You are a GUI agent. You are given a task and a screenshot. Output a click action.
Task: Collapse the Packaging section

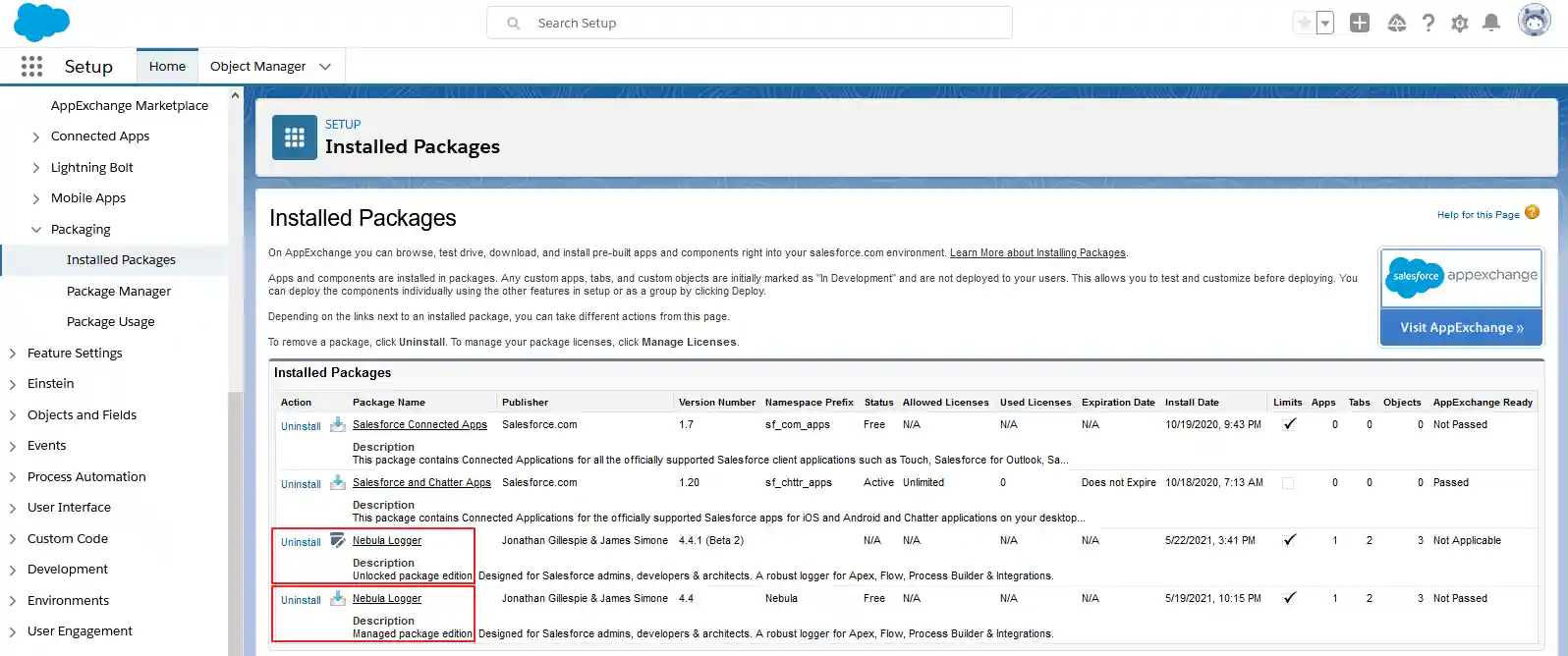pyautogui.click(x=36, y=230)
